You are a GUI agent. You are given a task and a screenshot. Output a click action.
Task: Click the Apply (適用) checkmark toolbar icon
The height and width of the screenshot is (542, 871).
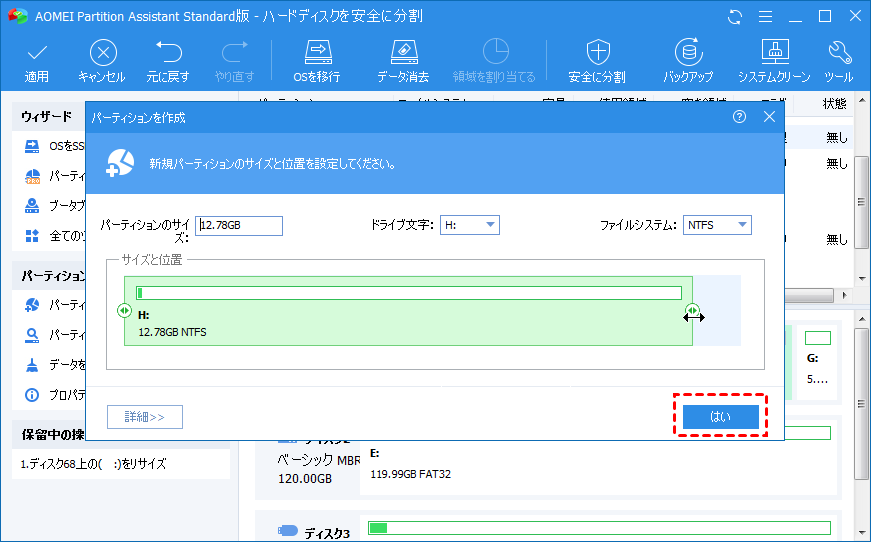(x=37, y=54)
